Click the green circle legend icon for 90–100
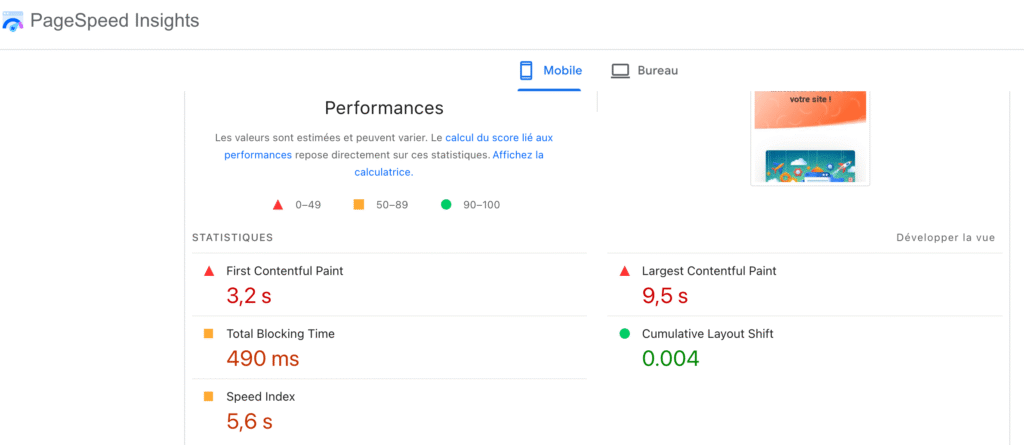 pos(446,205)
